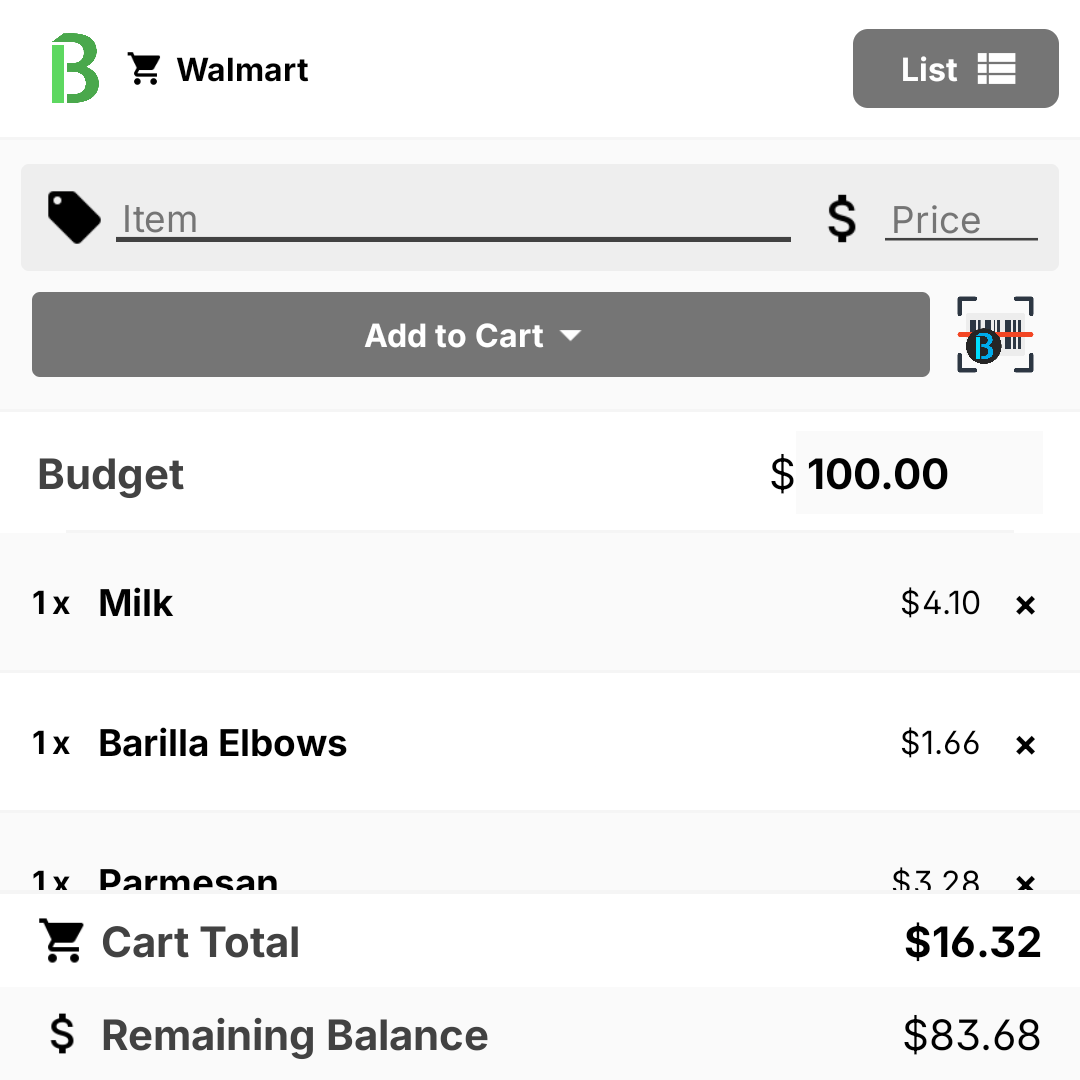
Task: Select the Milk cart item
Action: tap(540, 603)
